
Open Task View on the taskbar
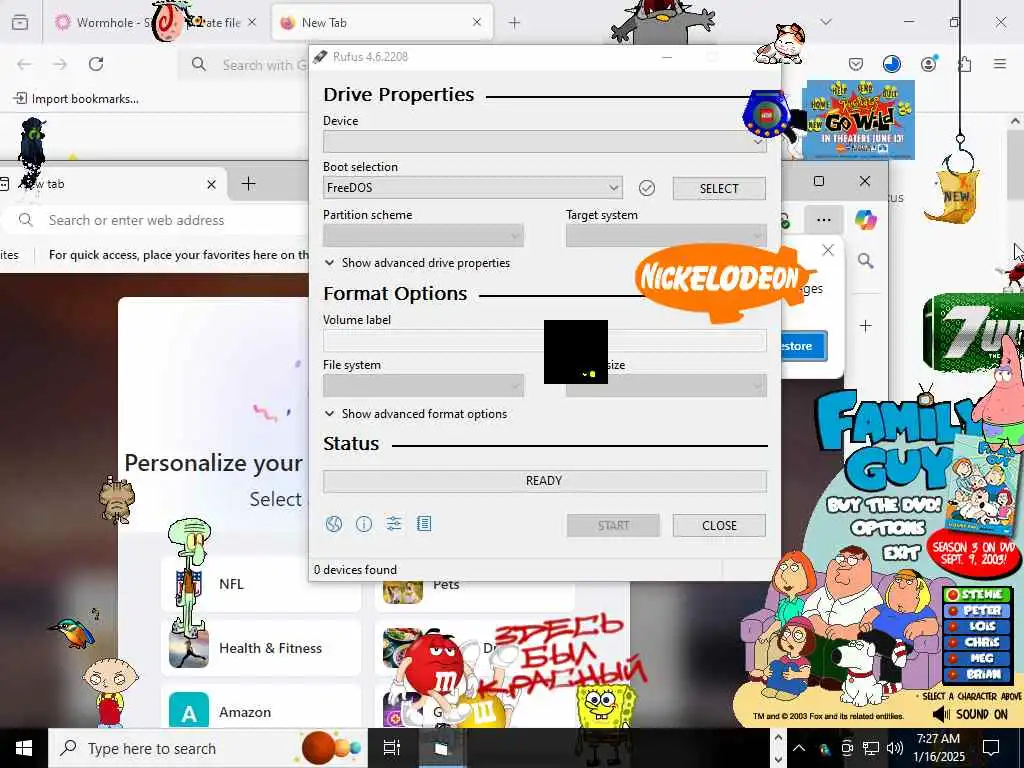tap(391, 748)
